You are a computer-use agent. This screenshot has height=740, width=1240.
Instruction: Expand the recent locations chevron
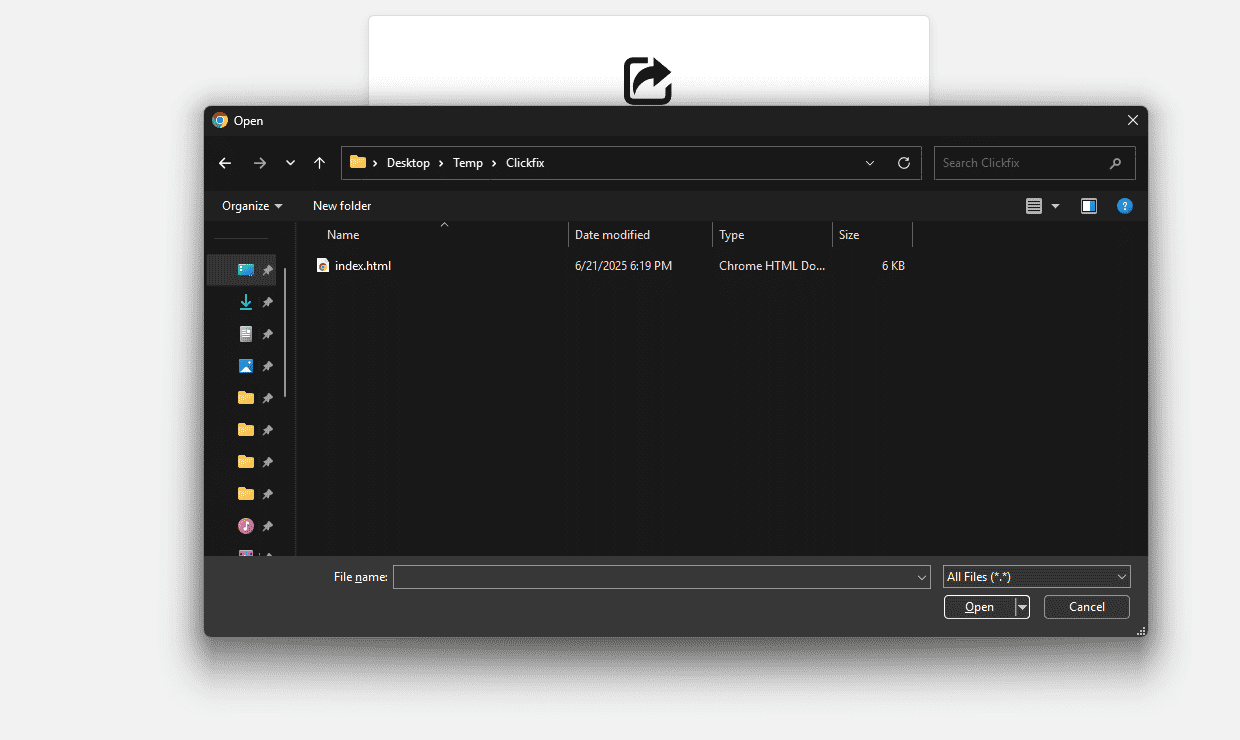(x=290, y=163)
